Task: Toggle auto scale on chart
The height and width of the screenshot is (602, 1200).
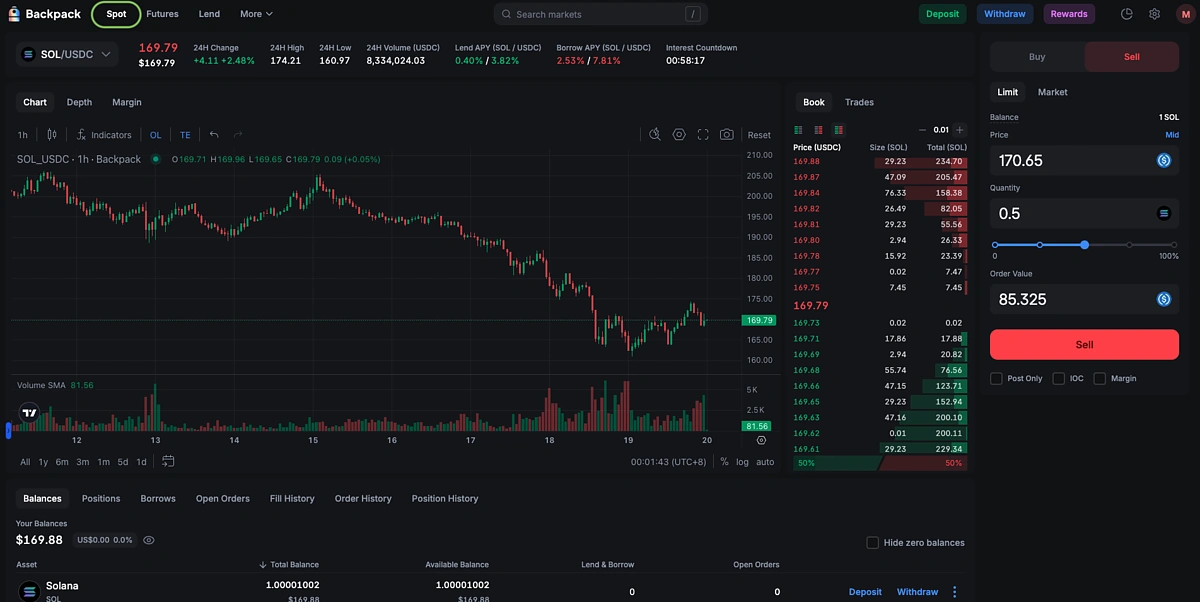Action: pos(765,462)
